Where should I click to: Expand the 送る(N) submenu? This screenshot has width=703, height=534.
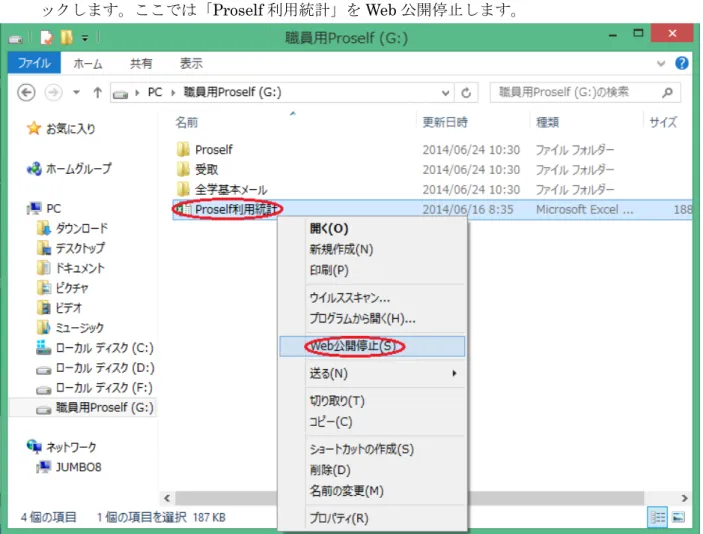tap(372, 373)
